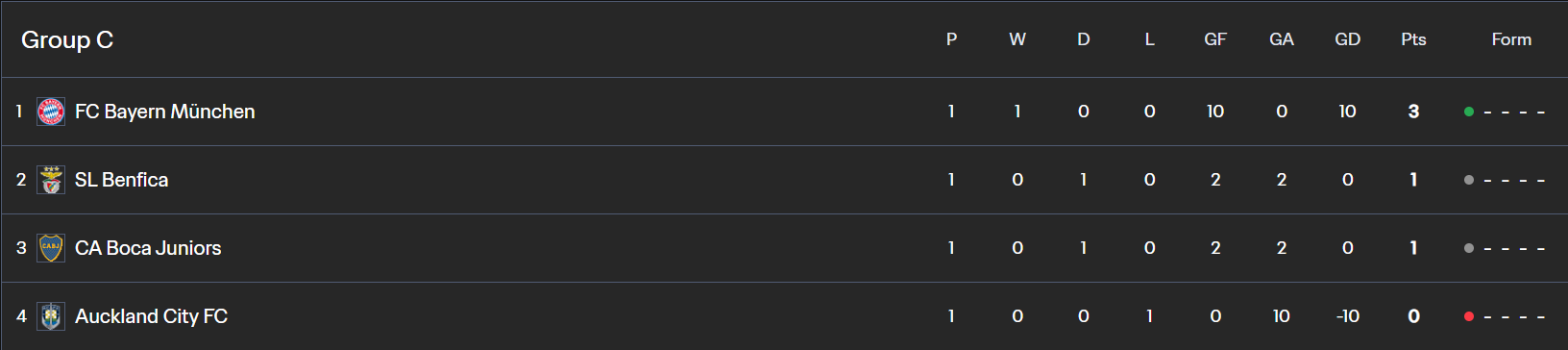Viewport: 1568px width, 350px height.
Task: Open the CA Boca Juniors team link
Action: (148, 248)
